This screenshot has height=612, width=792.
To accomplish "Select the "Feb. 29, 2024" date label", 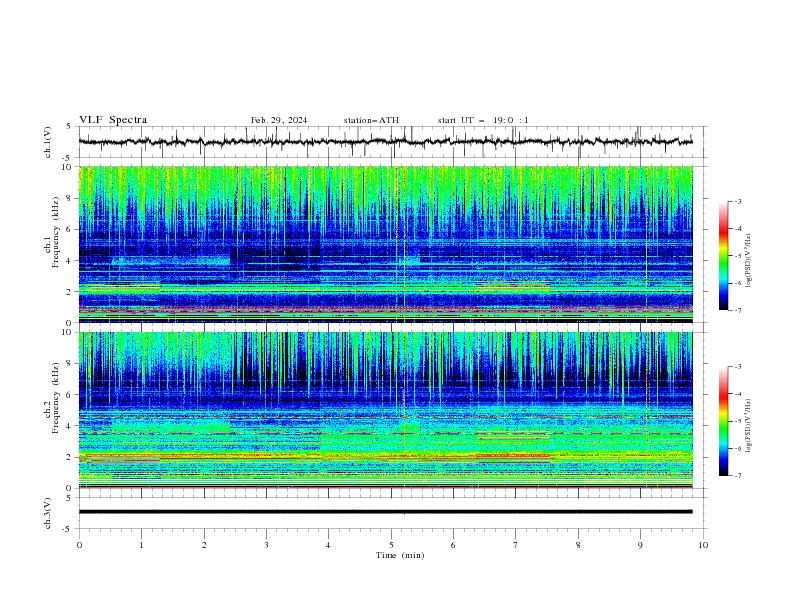I will [x=279, y=120].
